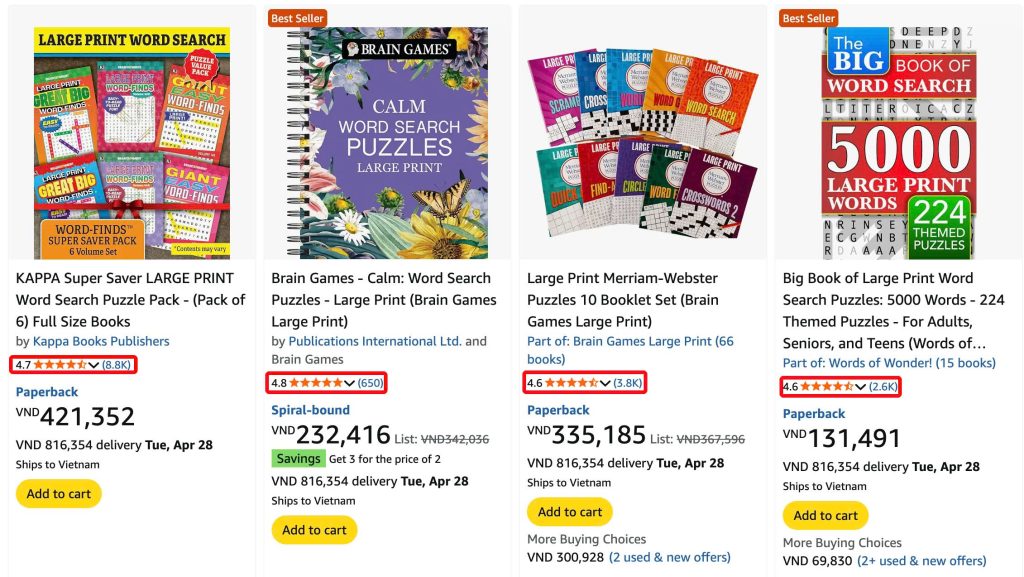Select the Spiral-bound format link
Image resolution: width=1024 pixels, height=577 pixels.
(311, 410)
